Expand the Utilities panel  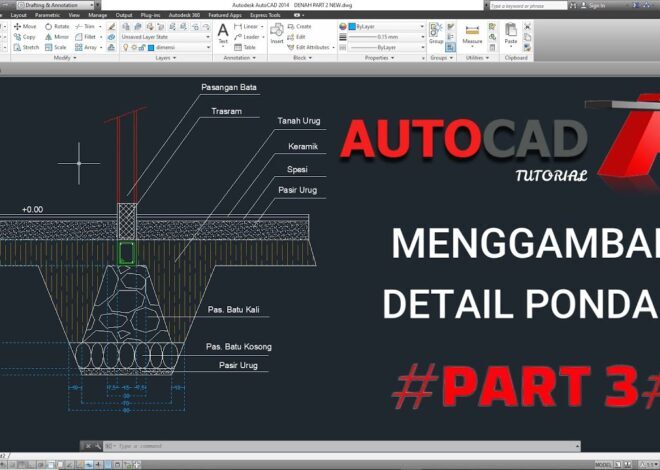477,58
